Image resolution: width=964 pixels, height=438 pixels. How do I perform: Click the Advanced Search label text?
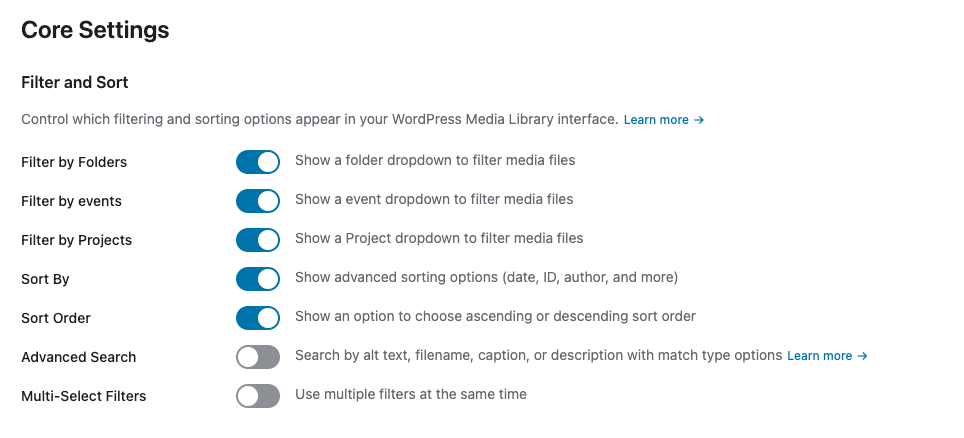tap(78, 357)
